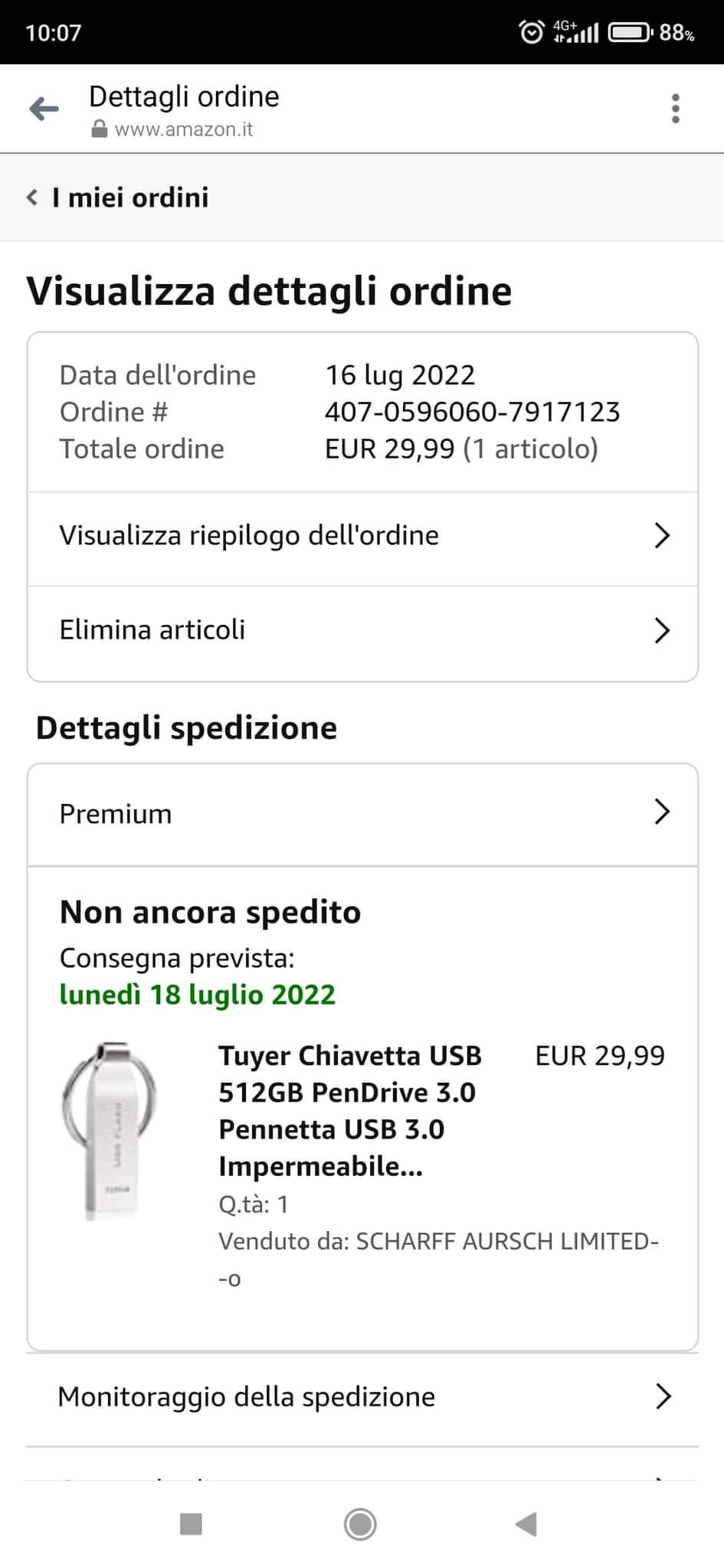The width and height of the screenshot is (724, 1568).
Task: Select the Elimina articoli row
Action: (x=153, y=630)
